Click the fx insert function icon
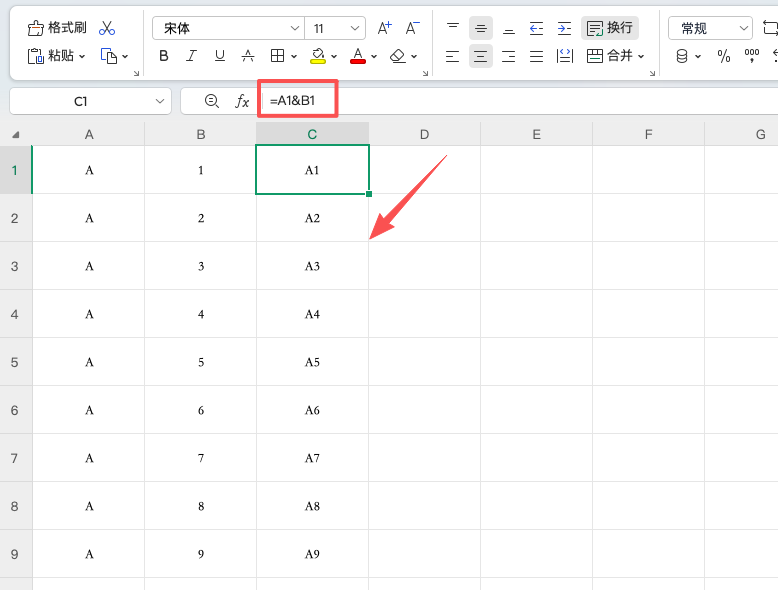Viewport: 778px width, 590px height. click(242, 101)
